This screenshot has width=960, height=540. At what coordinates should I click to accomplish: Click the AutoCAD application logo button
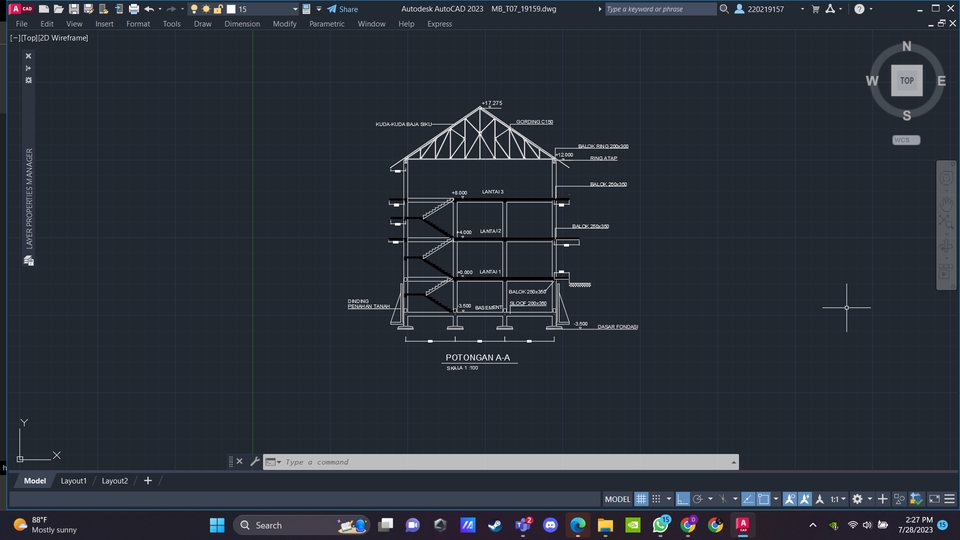tap(21, 9)
